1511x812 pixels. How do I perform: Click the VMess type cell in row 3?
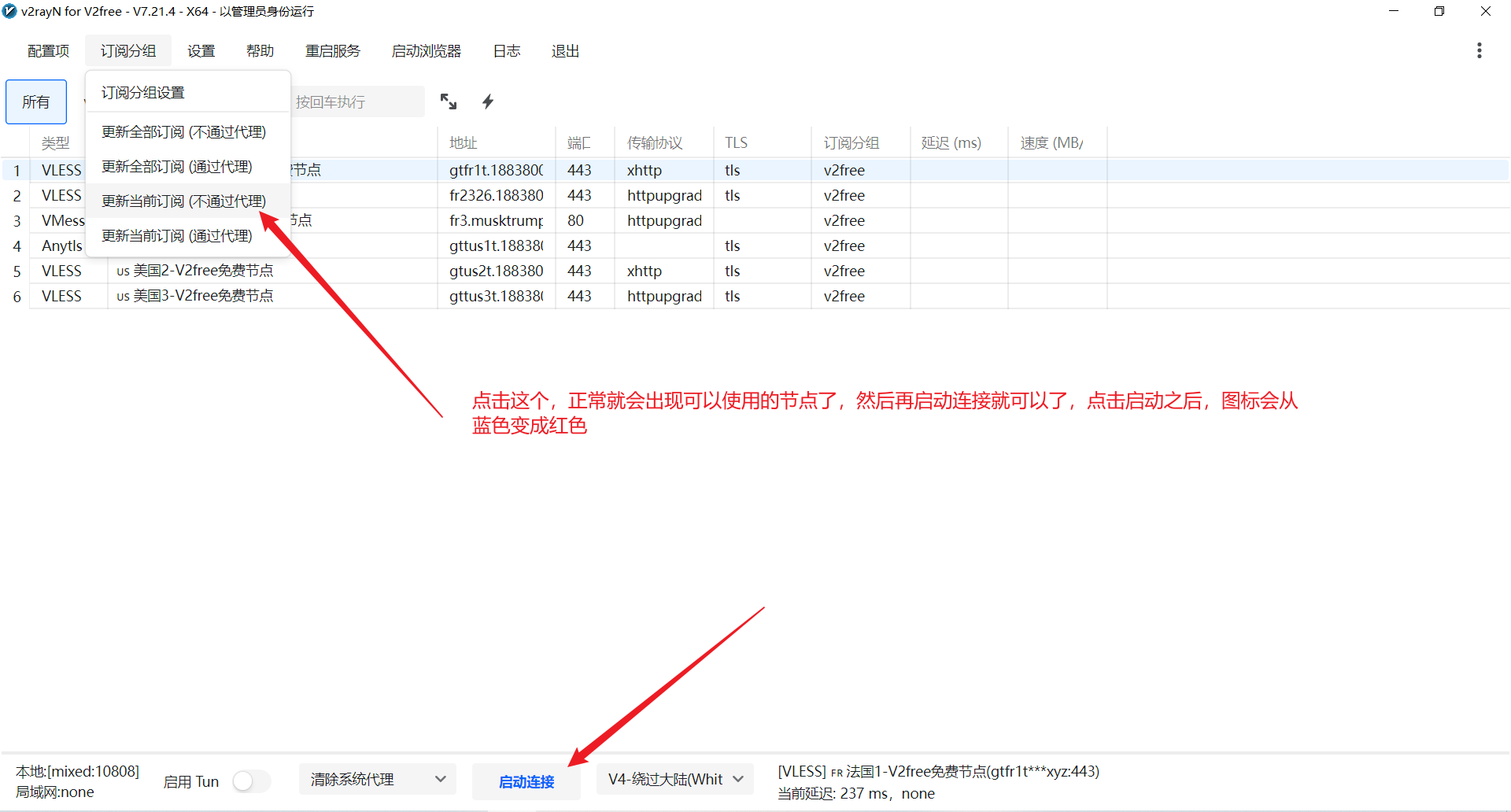[63, 220]
